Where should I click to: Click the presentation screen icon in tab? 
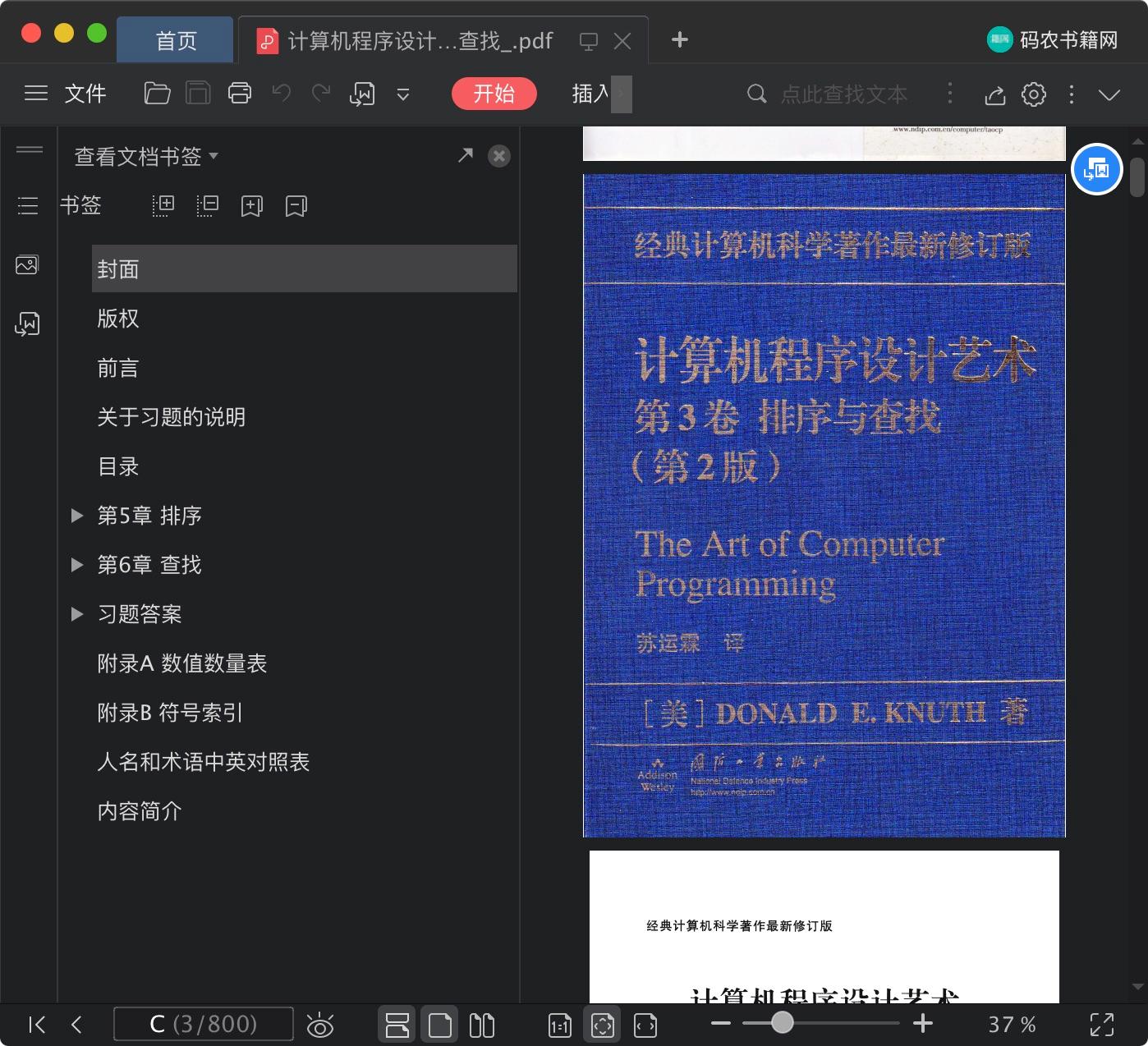click(589, 41)
